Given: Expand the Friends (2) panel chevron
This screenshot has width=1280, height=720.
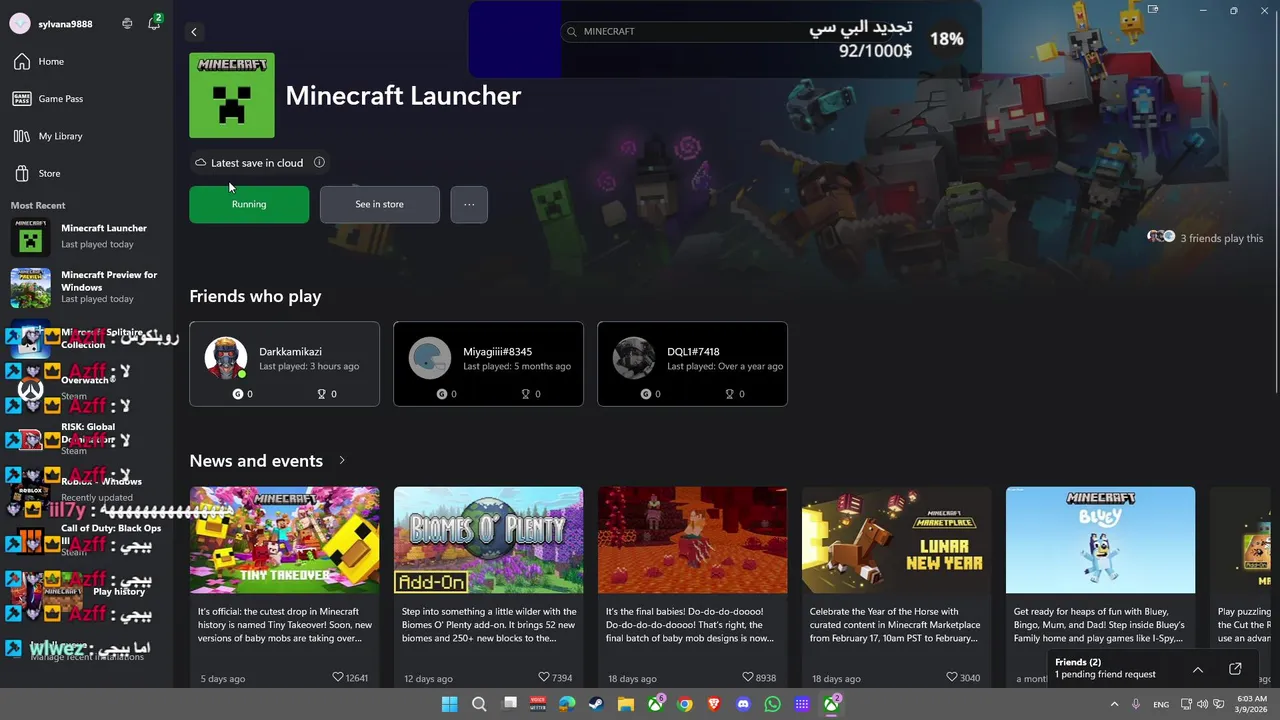Looking at the screenshot, I should point(1198,669).
